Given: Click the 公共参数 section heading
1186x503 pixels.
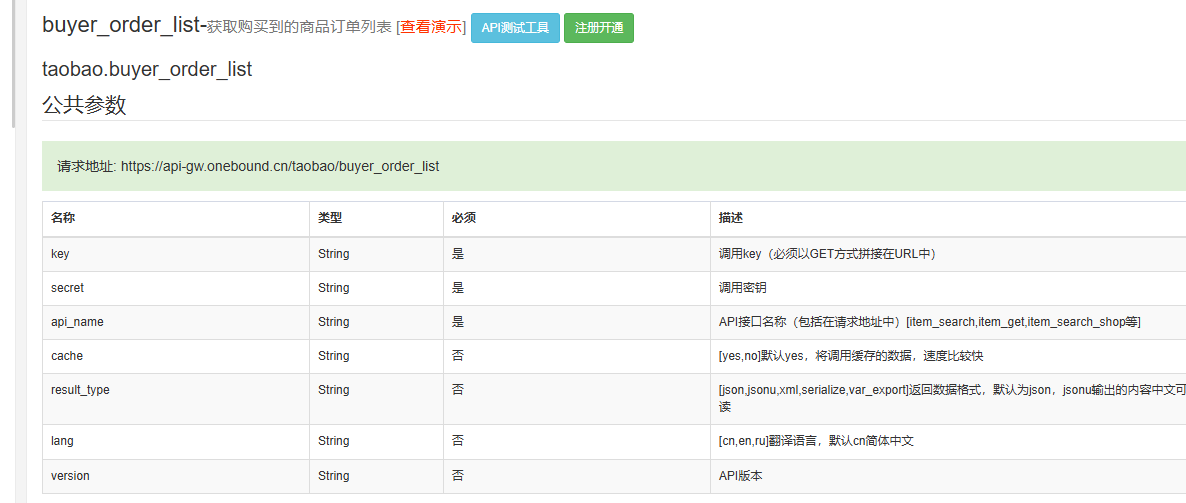Looking at the screenshot, I should pyautogui.click(x=84, y=104).
